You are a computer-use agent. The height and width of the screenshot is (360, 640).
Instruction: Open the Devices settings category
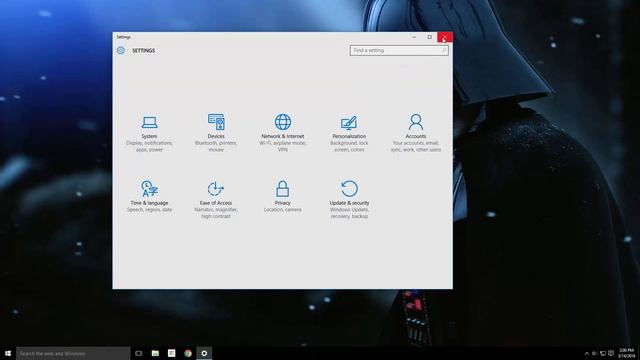(x=216, y=133)
